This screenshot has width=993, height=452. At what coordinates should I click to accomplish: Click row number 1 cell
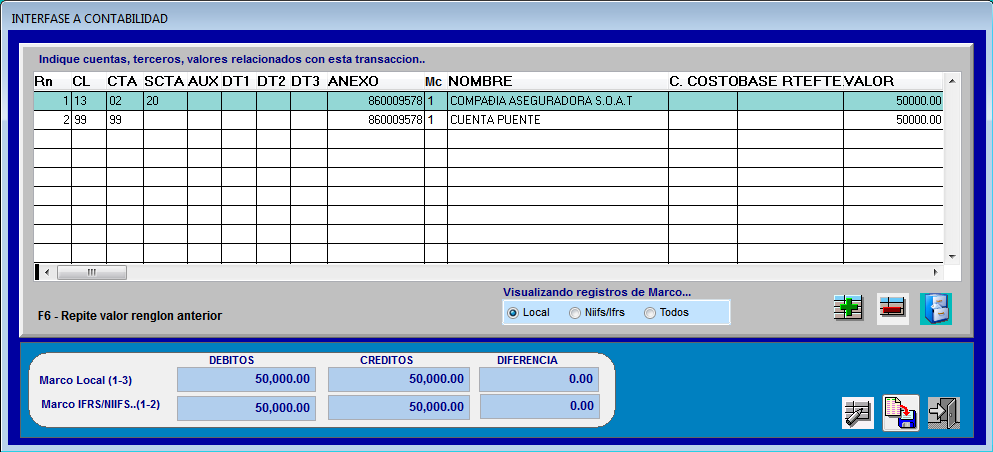(53, 101)
